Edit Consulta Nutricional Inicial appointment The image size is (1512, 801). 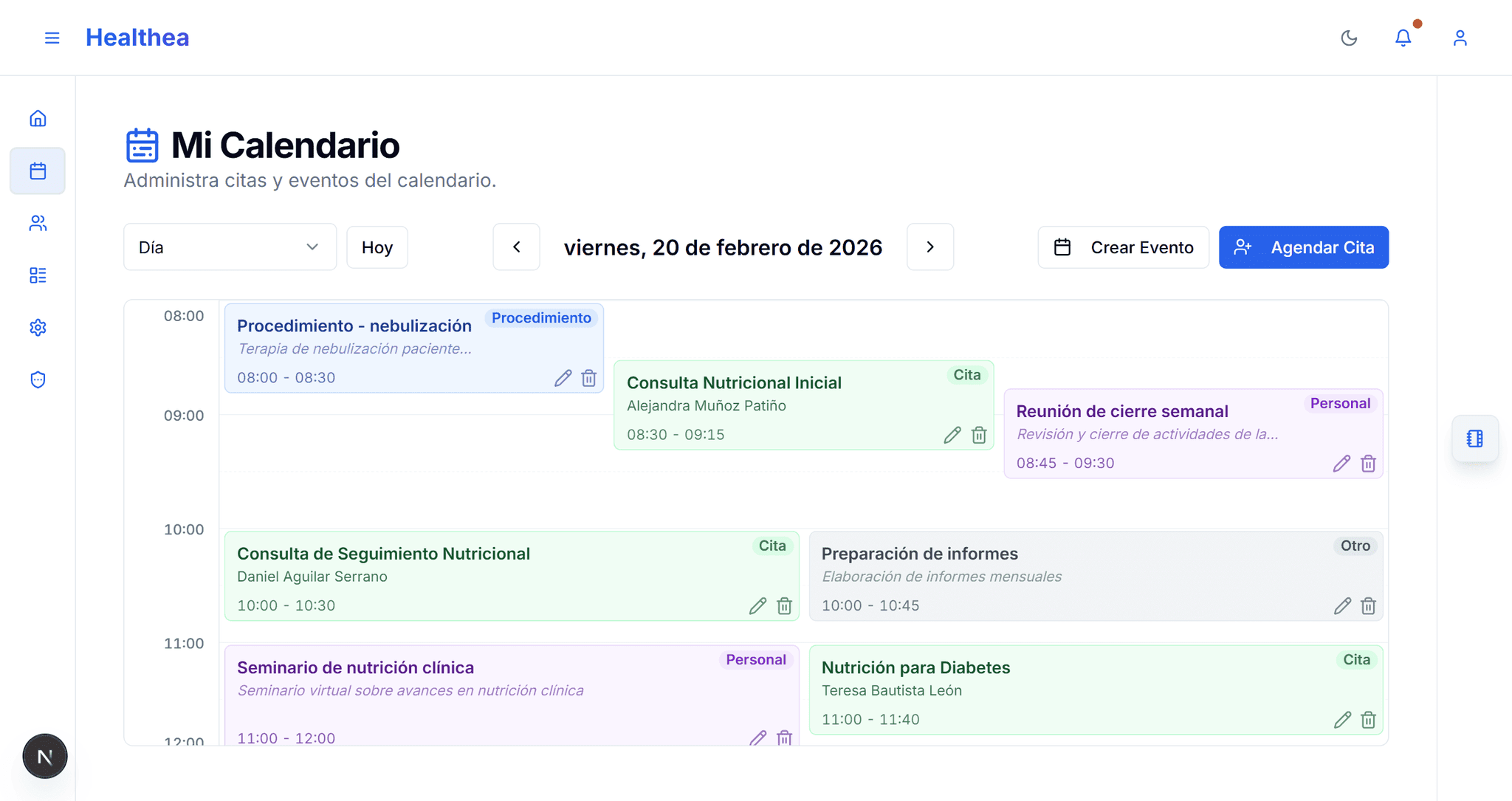[x=952, y=435]
